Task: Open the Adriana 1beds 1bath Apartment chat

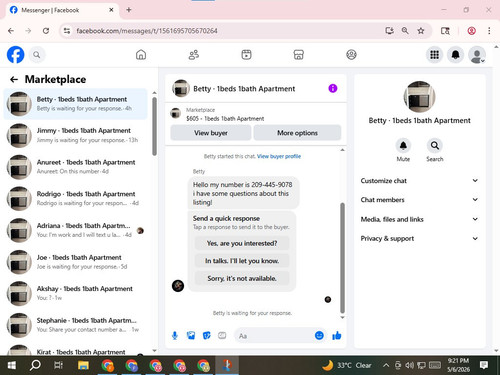Action: (75, 230)
